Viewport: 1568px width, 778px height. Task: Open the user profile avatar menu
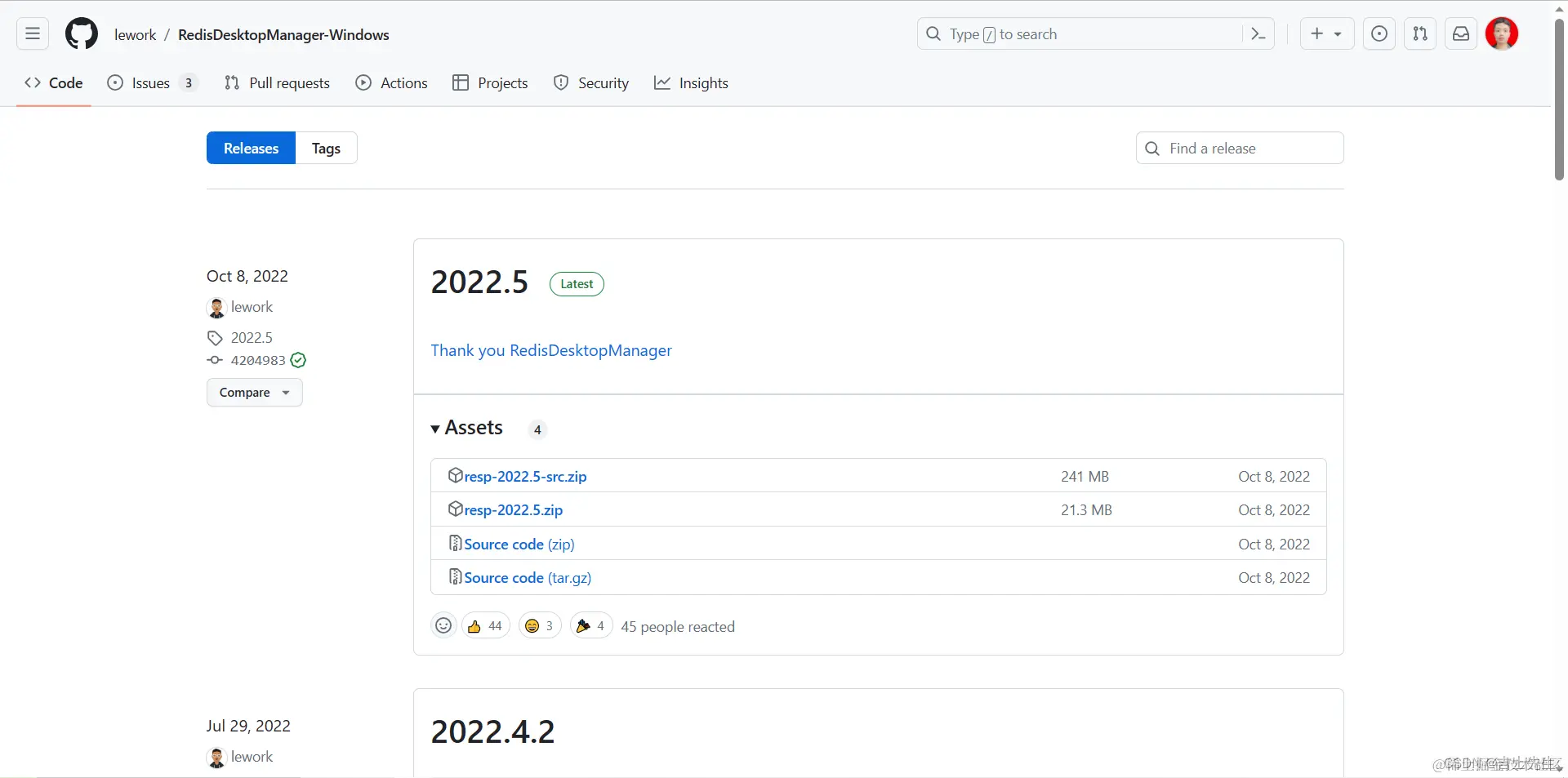point(1502,34)
